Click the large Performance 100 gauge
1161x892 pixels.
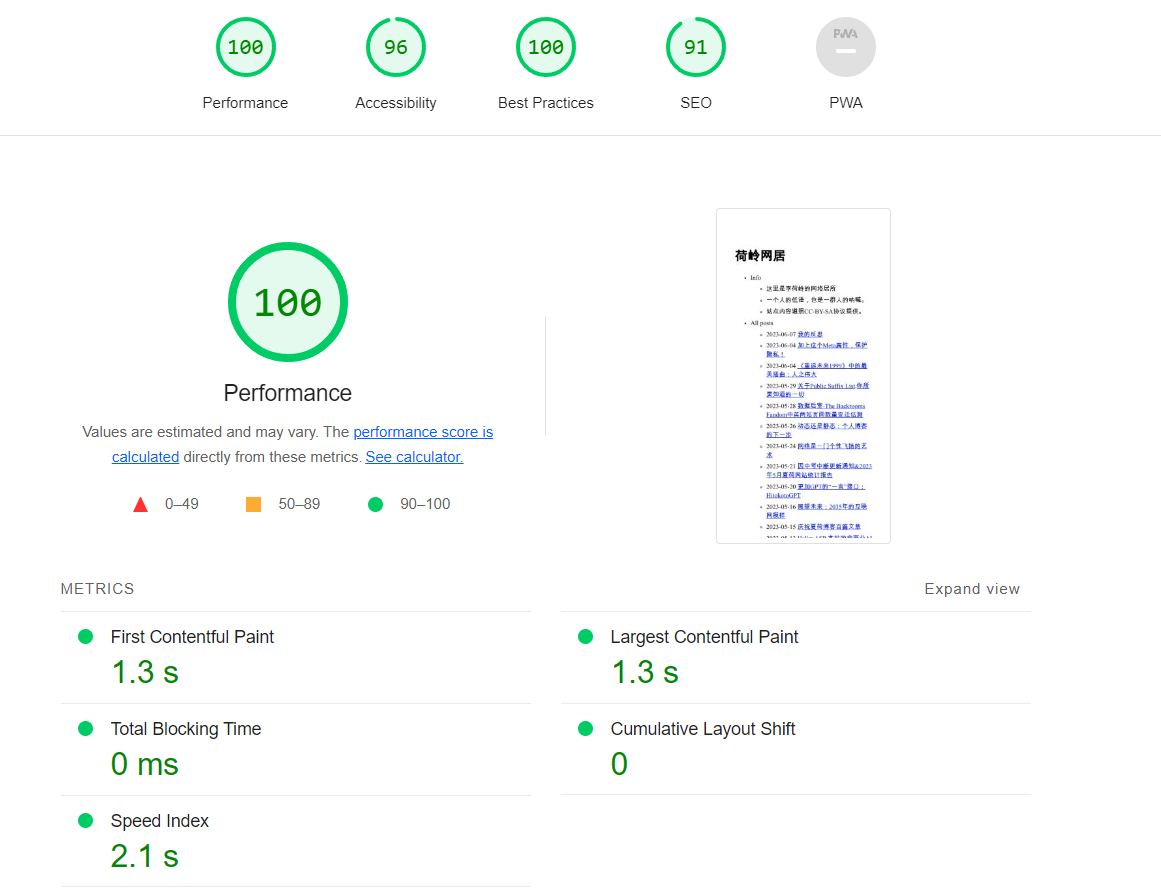tap(288, 302)
